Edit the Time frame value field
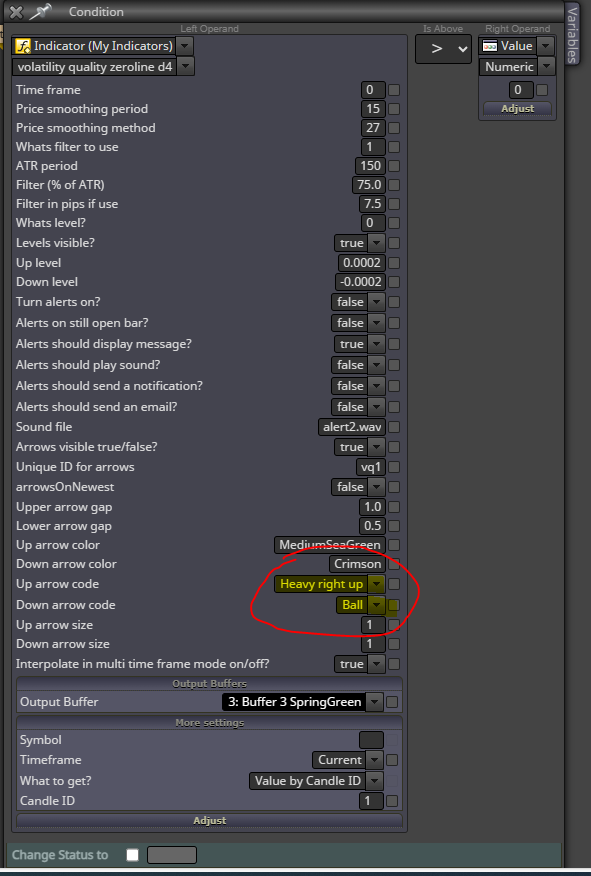 [373, 89]
